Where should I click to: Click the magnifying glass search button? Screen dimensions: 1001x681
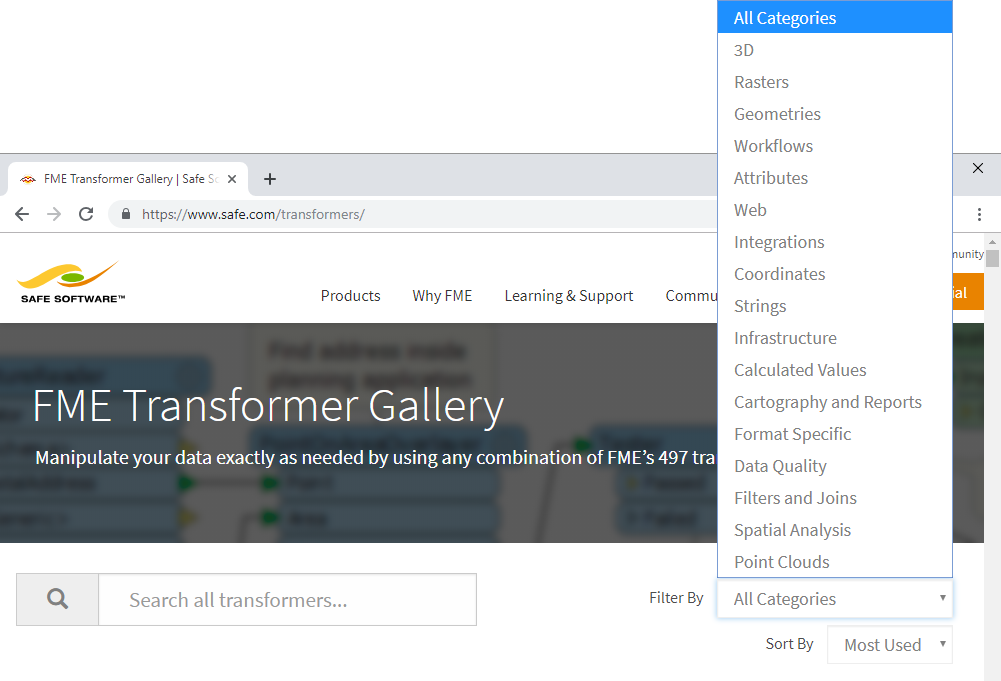57,599
